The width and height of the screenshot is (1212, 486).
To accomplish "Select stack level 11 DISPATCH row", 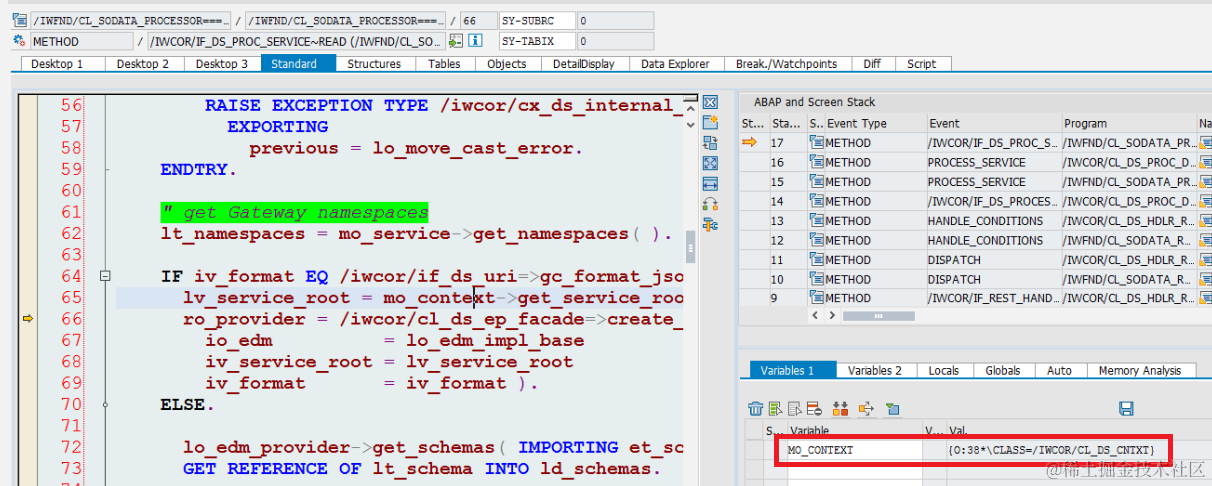I will (x=975, y=260).
